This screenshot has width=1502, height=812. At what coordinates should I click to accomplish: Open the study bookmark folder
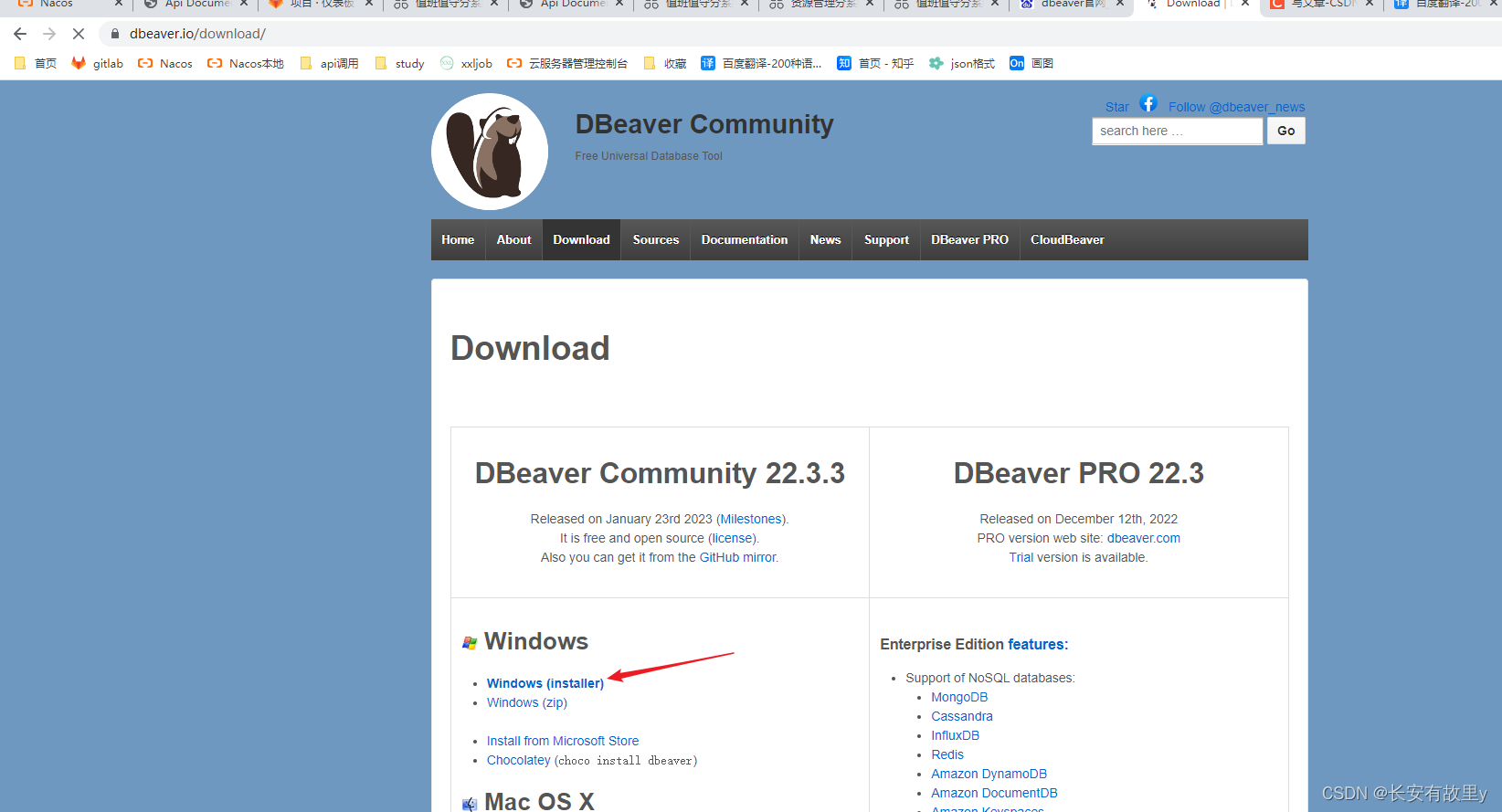[x=399, y=63]
